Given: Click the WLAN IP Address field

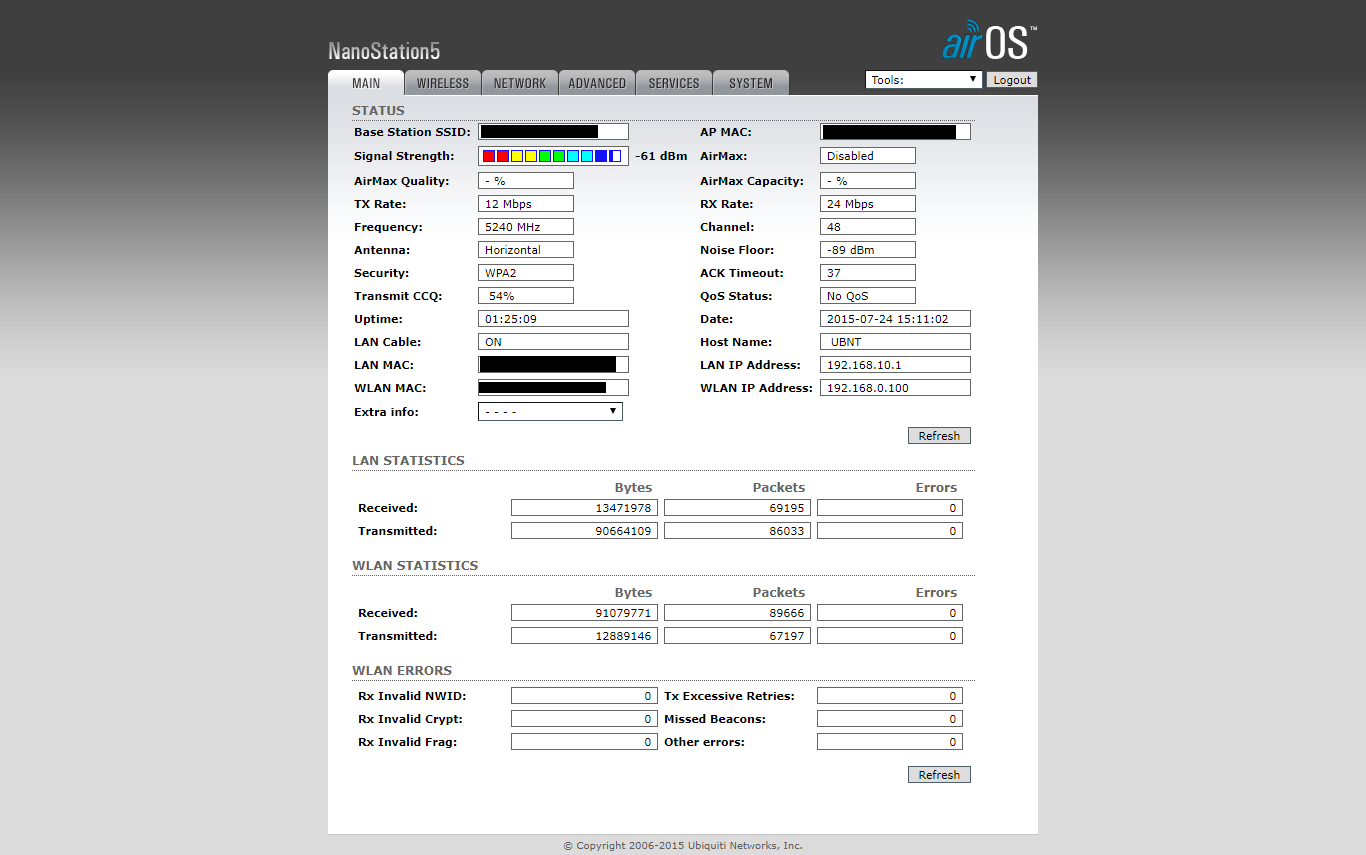Looking at the screenshot, I should (895, 388).
